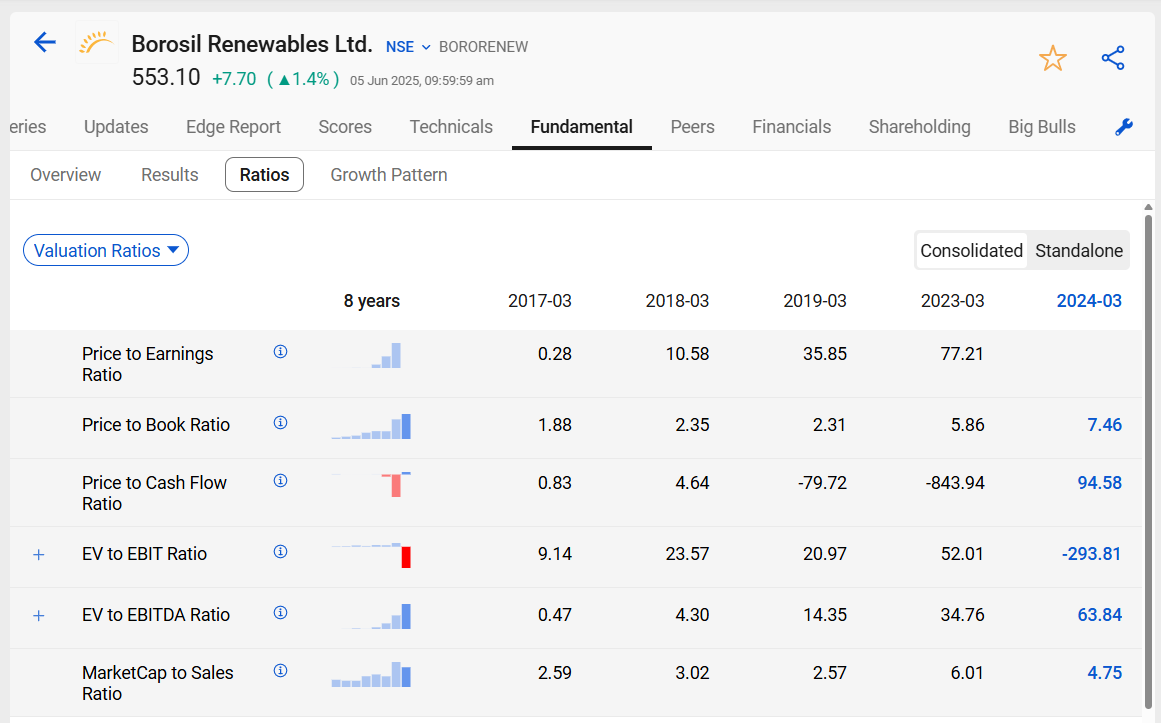The height and width of the screenshot is (723, 1161).
Task: Click EV to EBITDA value 63.84
Action: point(1100,614)
